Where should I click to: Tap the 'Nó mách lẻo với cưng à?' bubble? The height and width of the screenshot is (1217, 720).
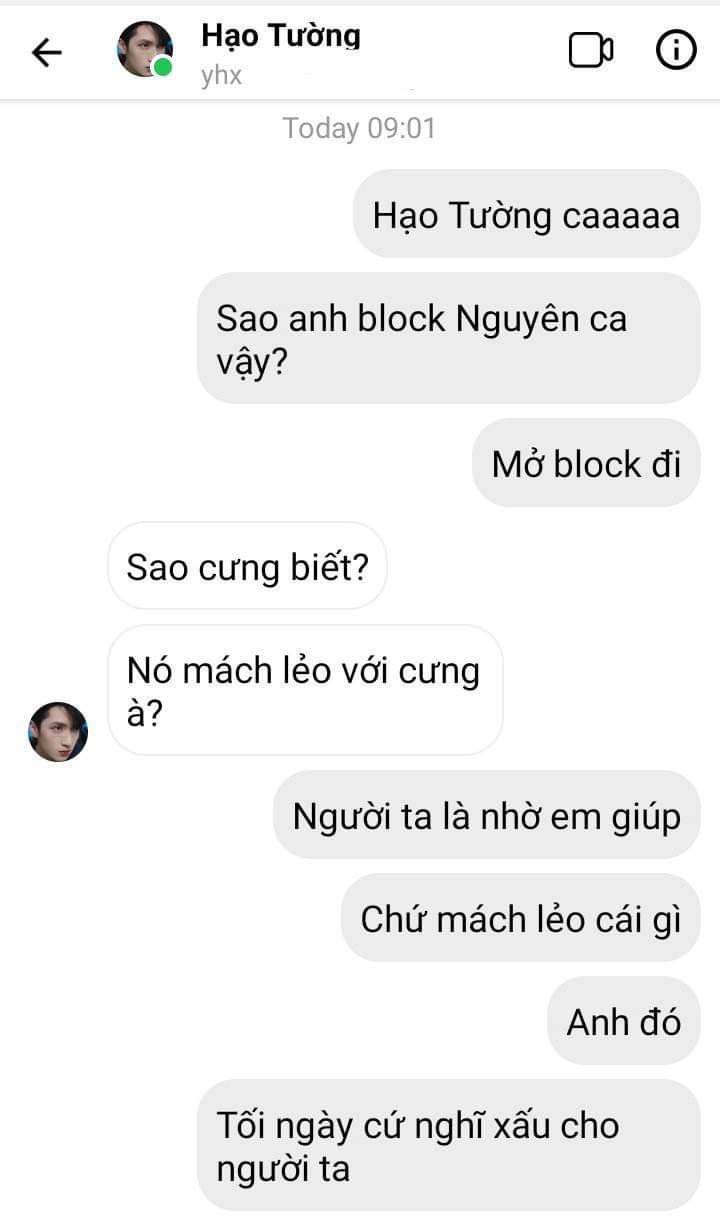pyautogui.click(x=305, y=690)
